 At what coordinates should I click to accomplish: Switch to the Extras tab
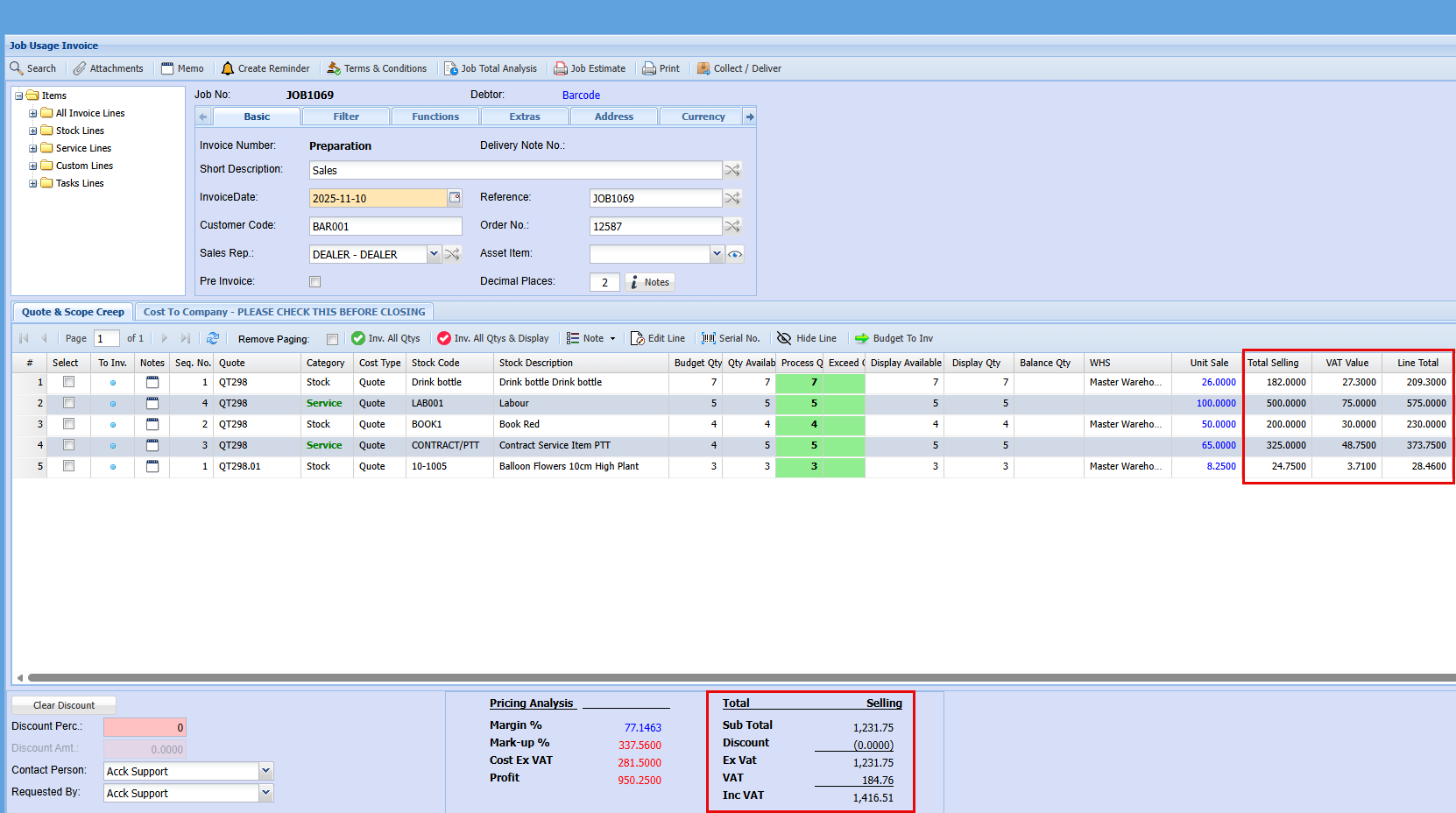click(525, 117)
